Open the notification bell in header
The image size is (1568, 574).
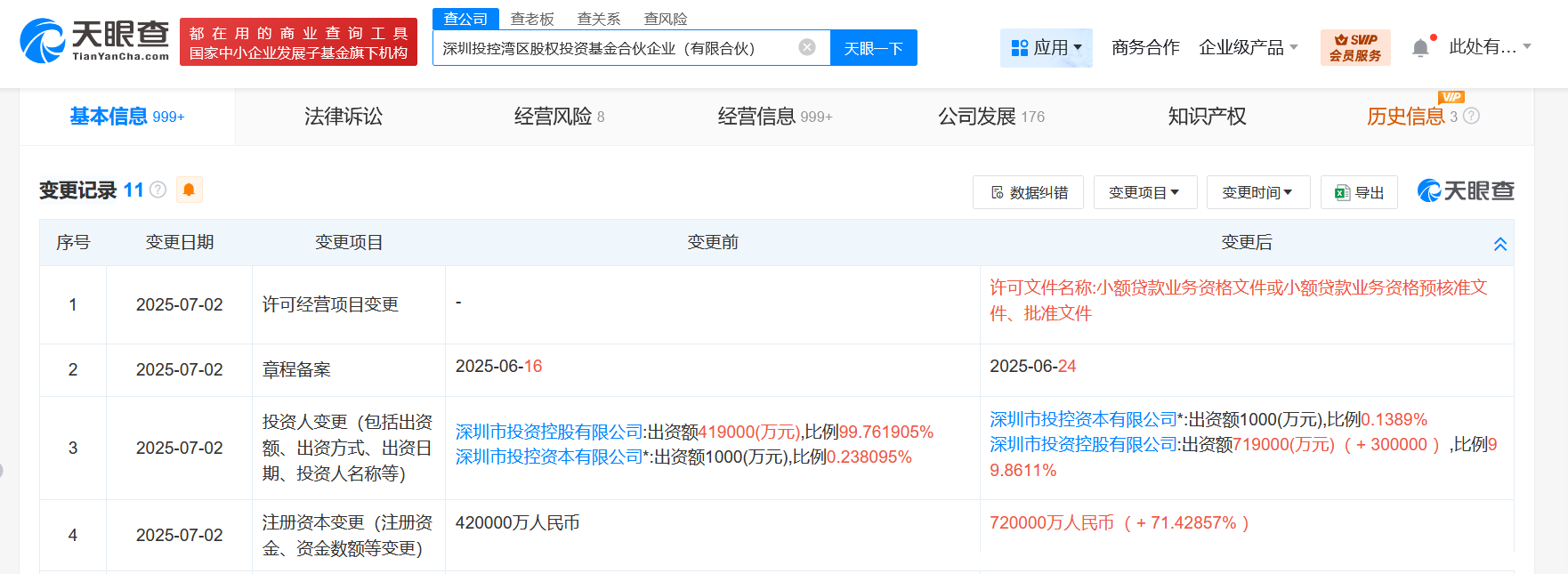click(1420, 48)
